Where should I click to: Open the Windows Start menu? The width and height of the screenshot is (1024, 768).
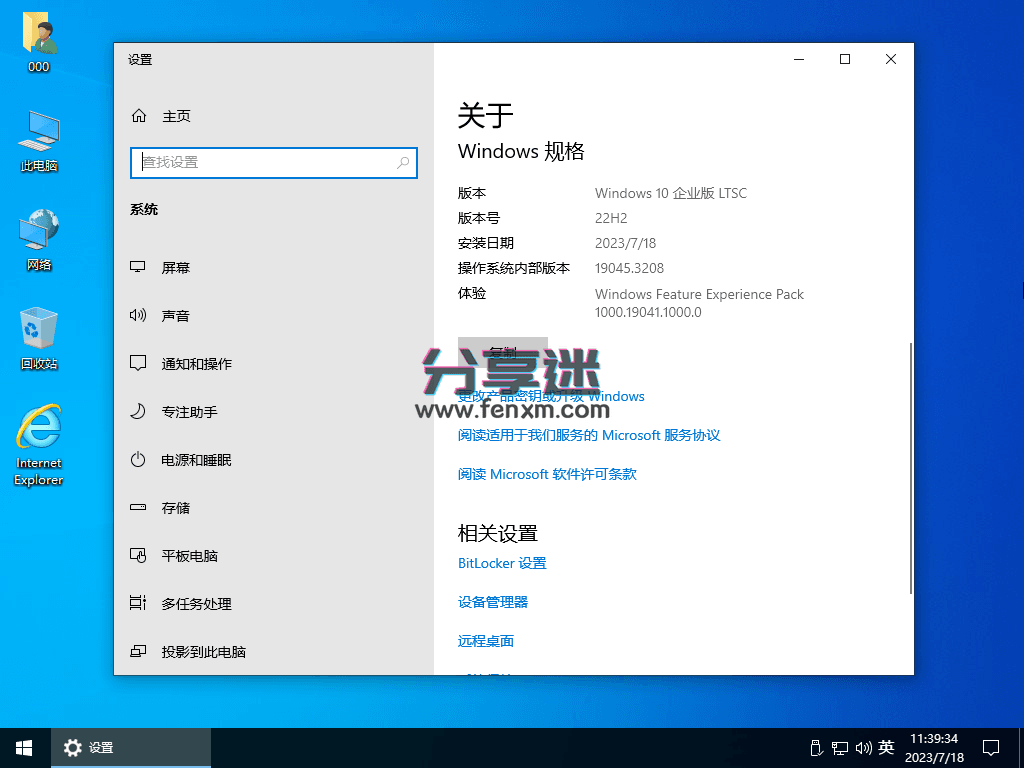click(x=24, y=748)
